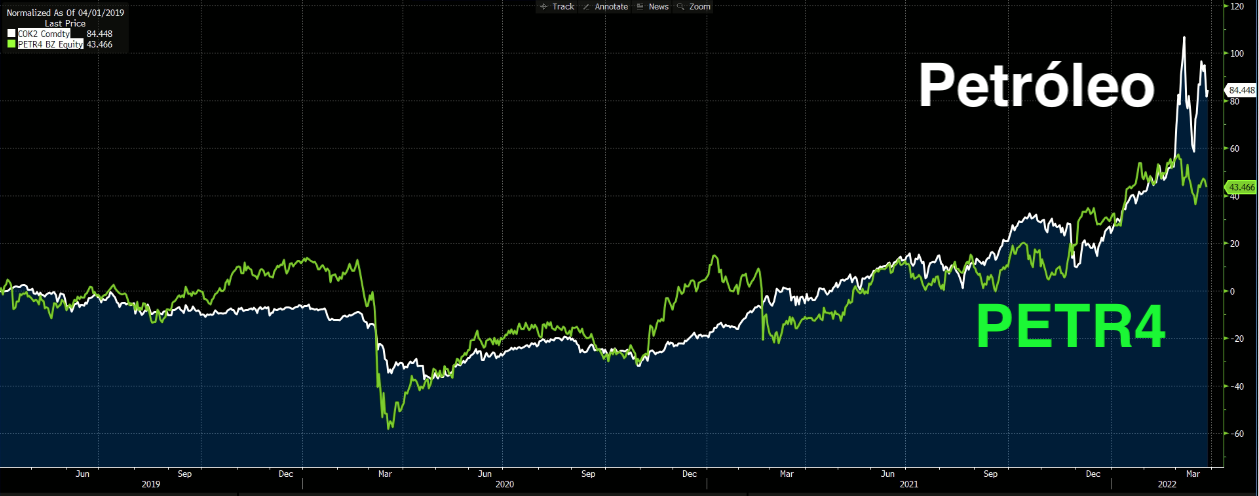
Task: Select the Zoom tool
Action: [693, 6]
